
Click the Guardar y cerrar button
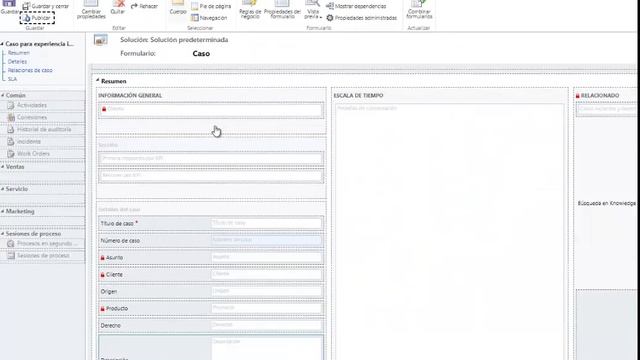[45, 6]
